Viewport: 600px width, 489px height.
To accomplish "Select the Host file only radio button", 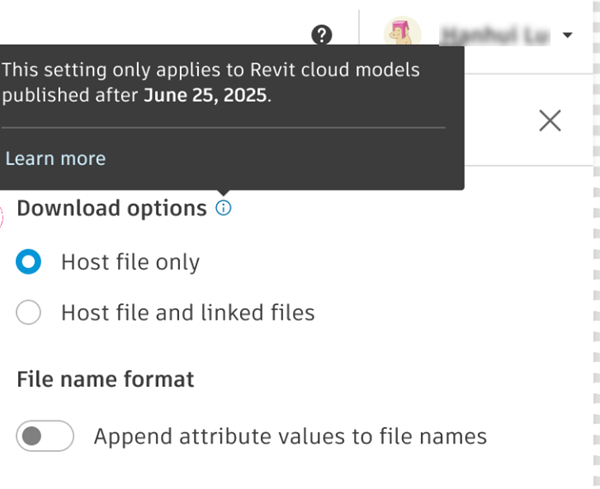I will [x=29, y=262].
